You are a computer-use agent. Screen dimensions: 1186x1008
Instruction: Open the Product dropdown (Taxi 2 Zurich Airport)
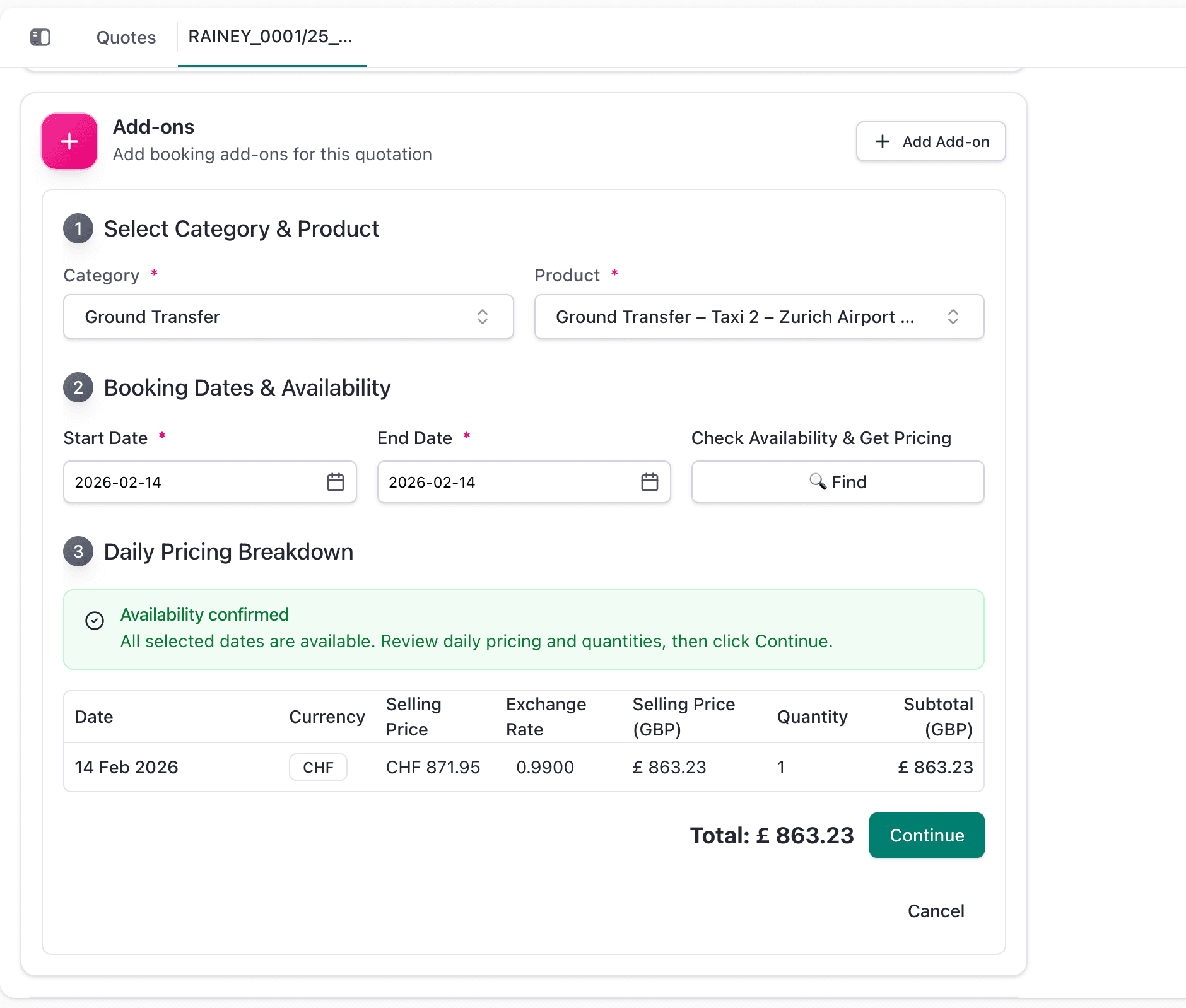pyautogui.click(x=759, y=317)
